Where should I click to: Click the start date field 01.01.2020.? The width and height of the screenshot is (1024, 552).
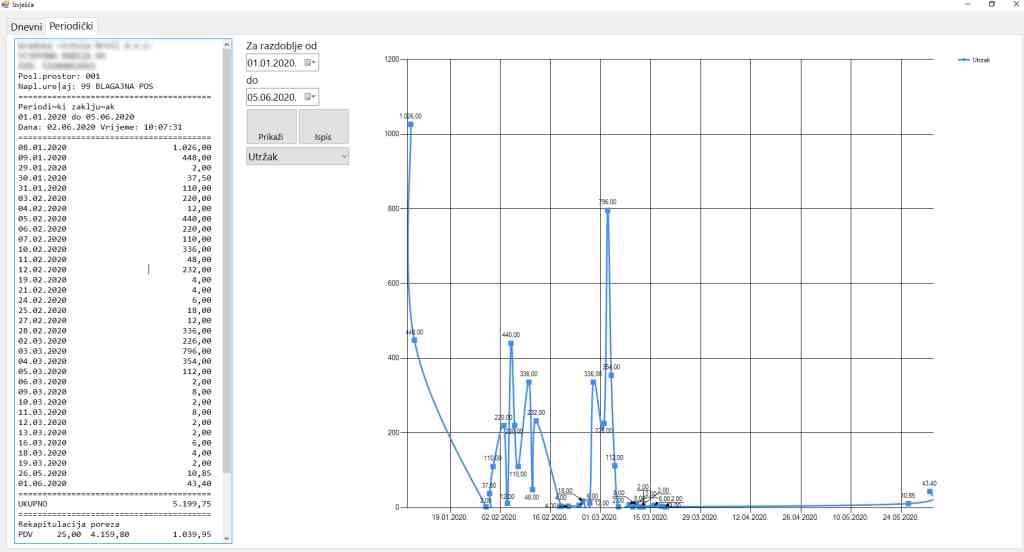coord(274,63)
